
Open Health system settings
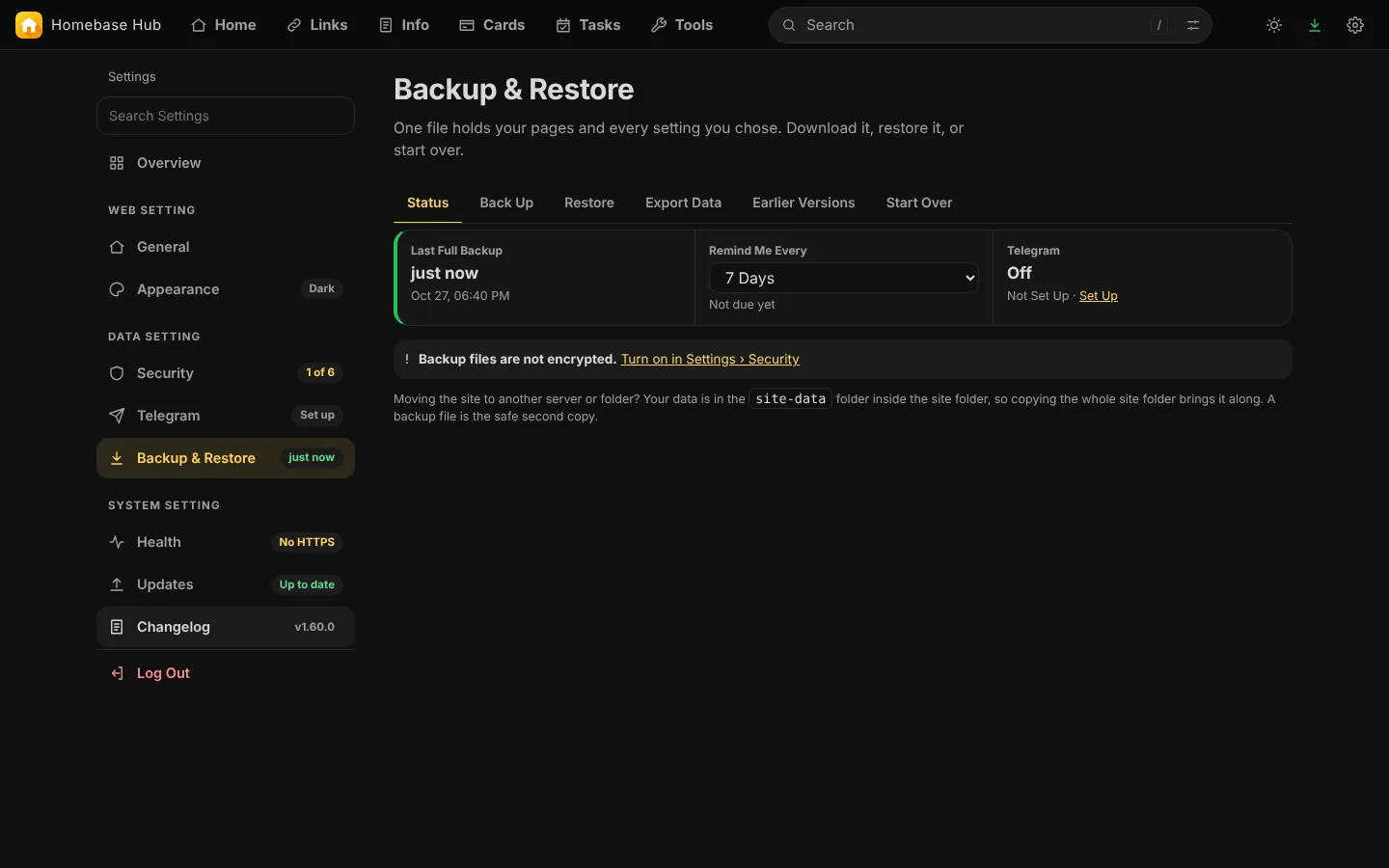pyautogui.click(x=226, y=542)
